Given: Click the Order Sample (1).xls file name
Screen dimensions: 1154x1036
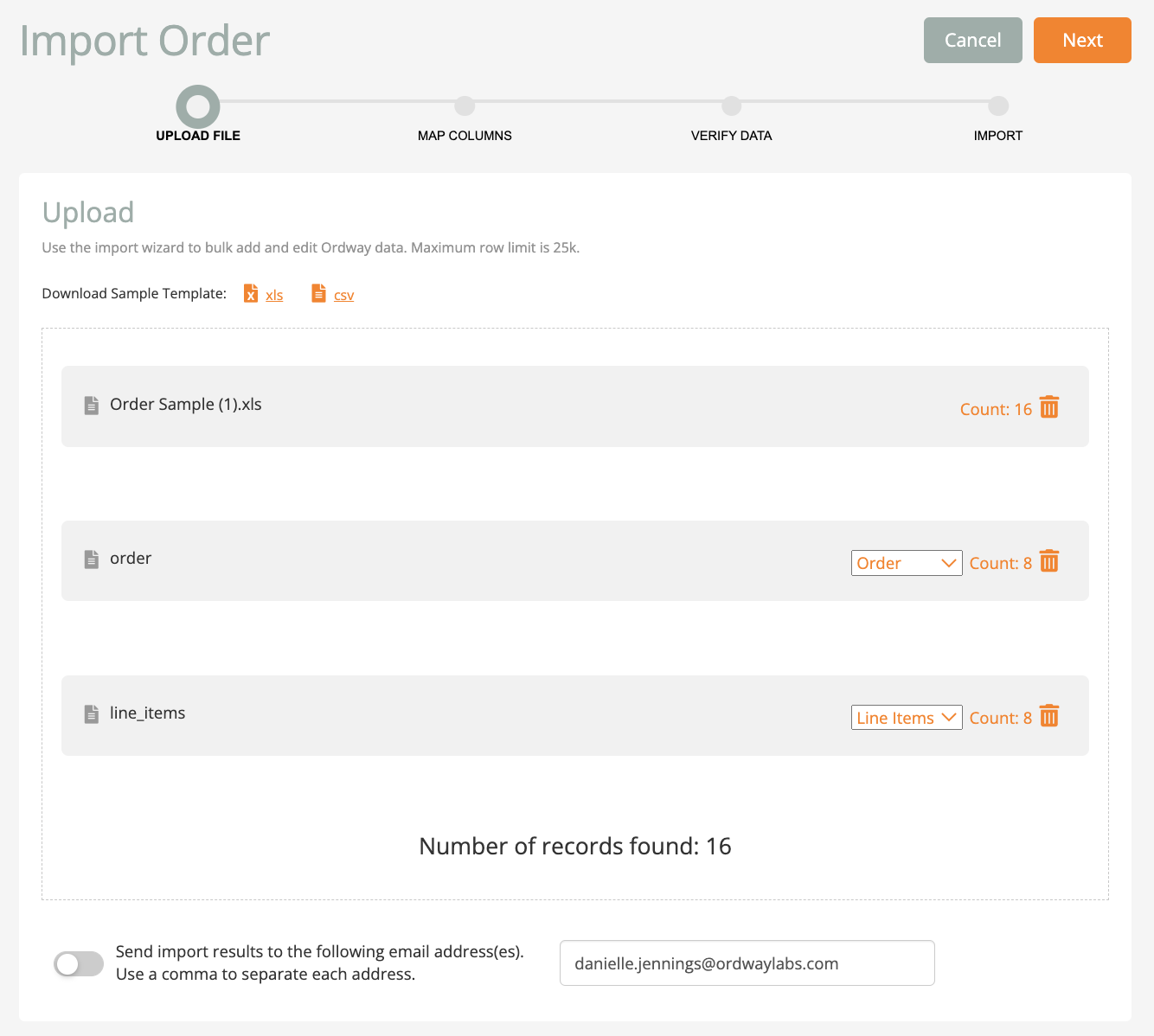Looking at the screenshot, I should [x=186, y=404].
